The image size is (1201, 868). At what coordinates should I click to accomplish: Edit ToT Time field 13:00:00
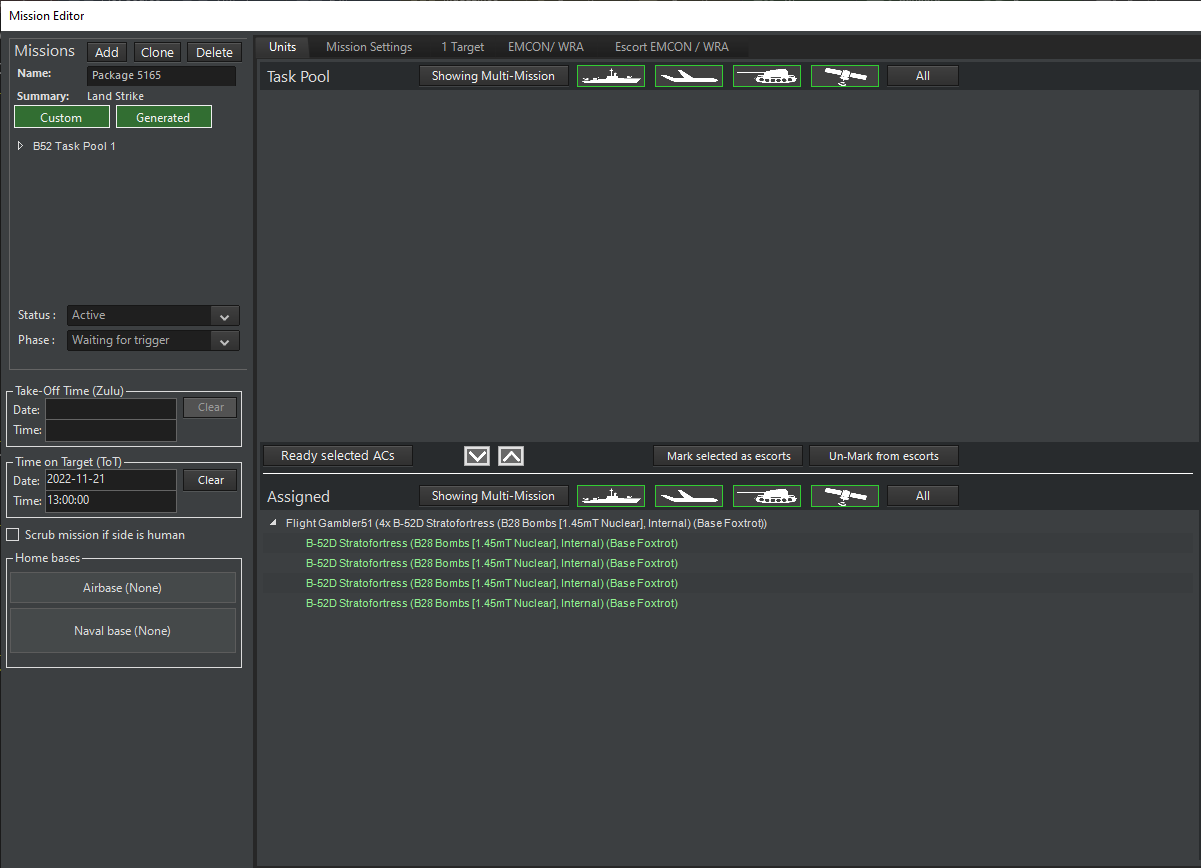111,501
